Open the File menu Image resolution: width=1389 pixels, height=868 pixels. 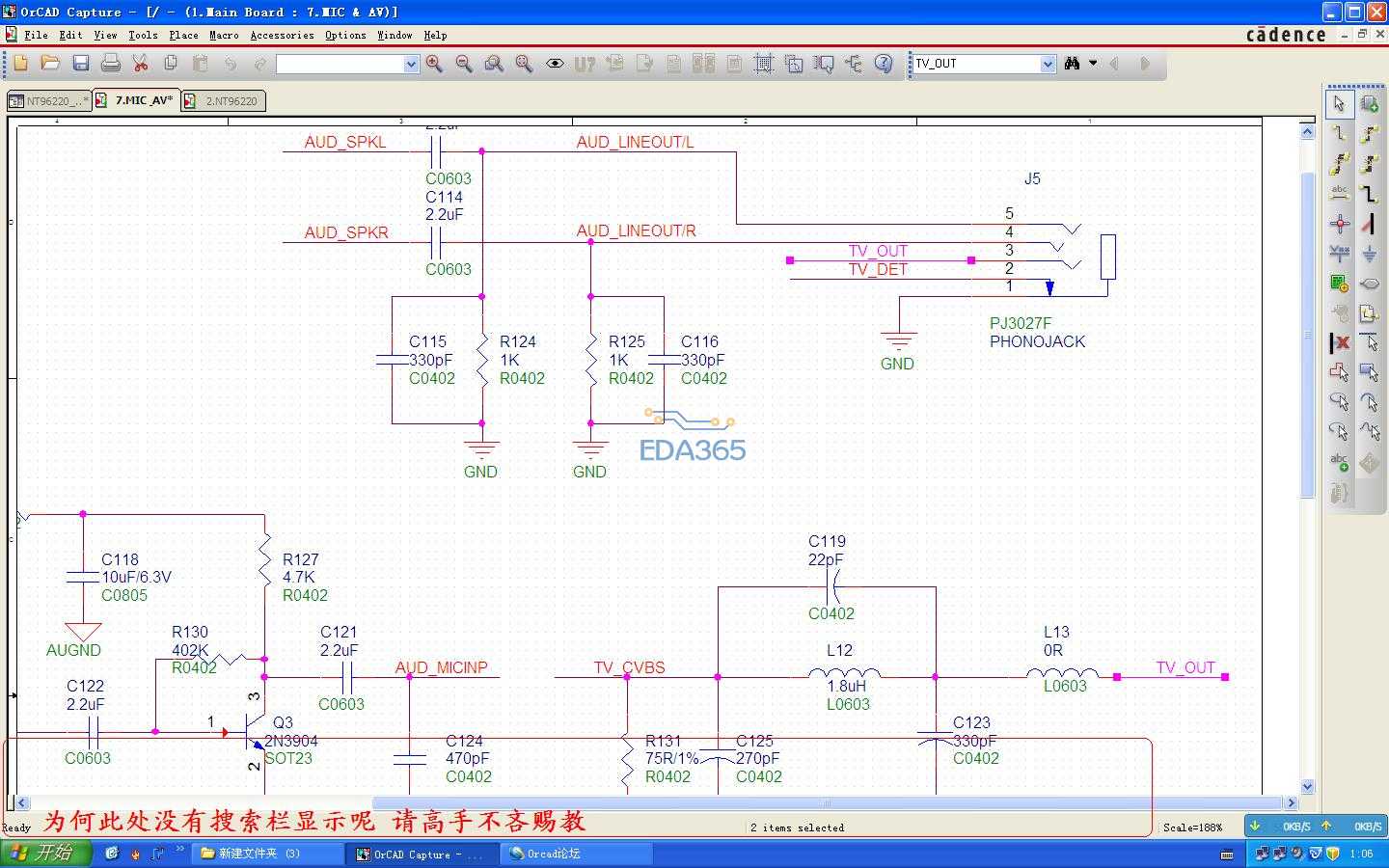[37, 35]
